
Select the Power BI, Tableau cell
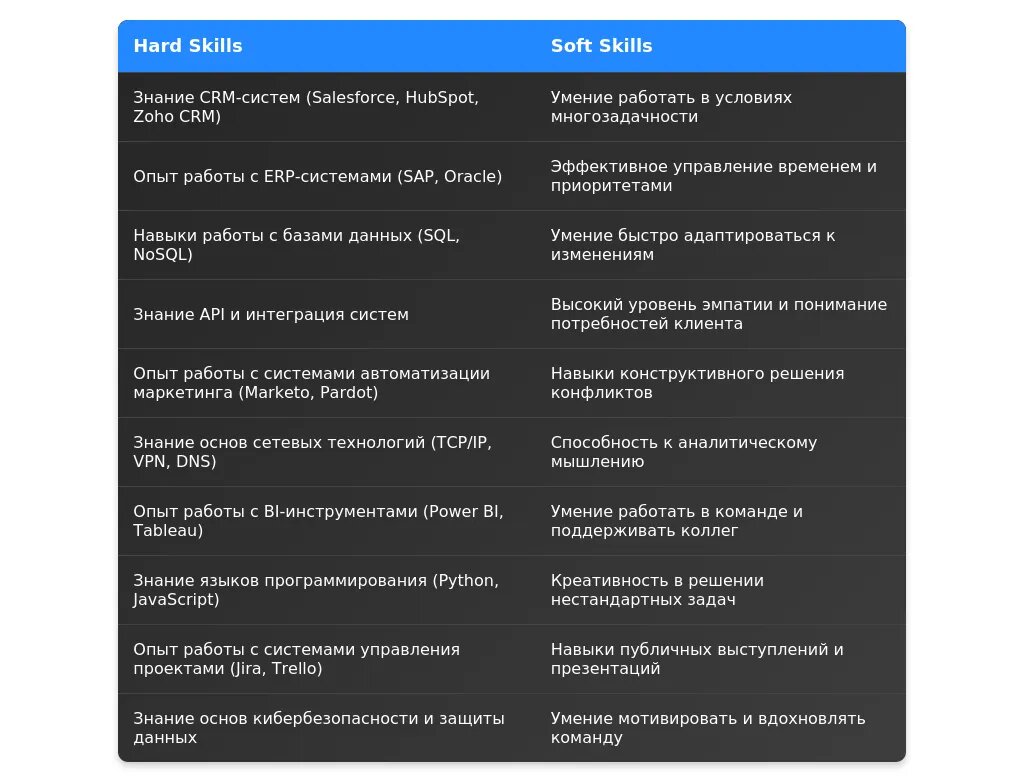[x=318, y=521]
